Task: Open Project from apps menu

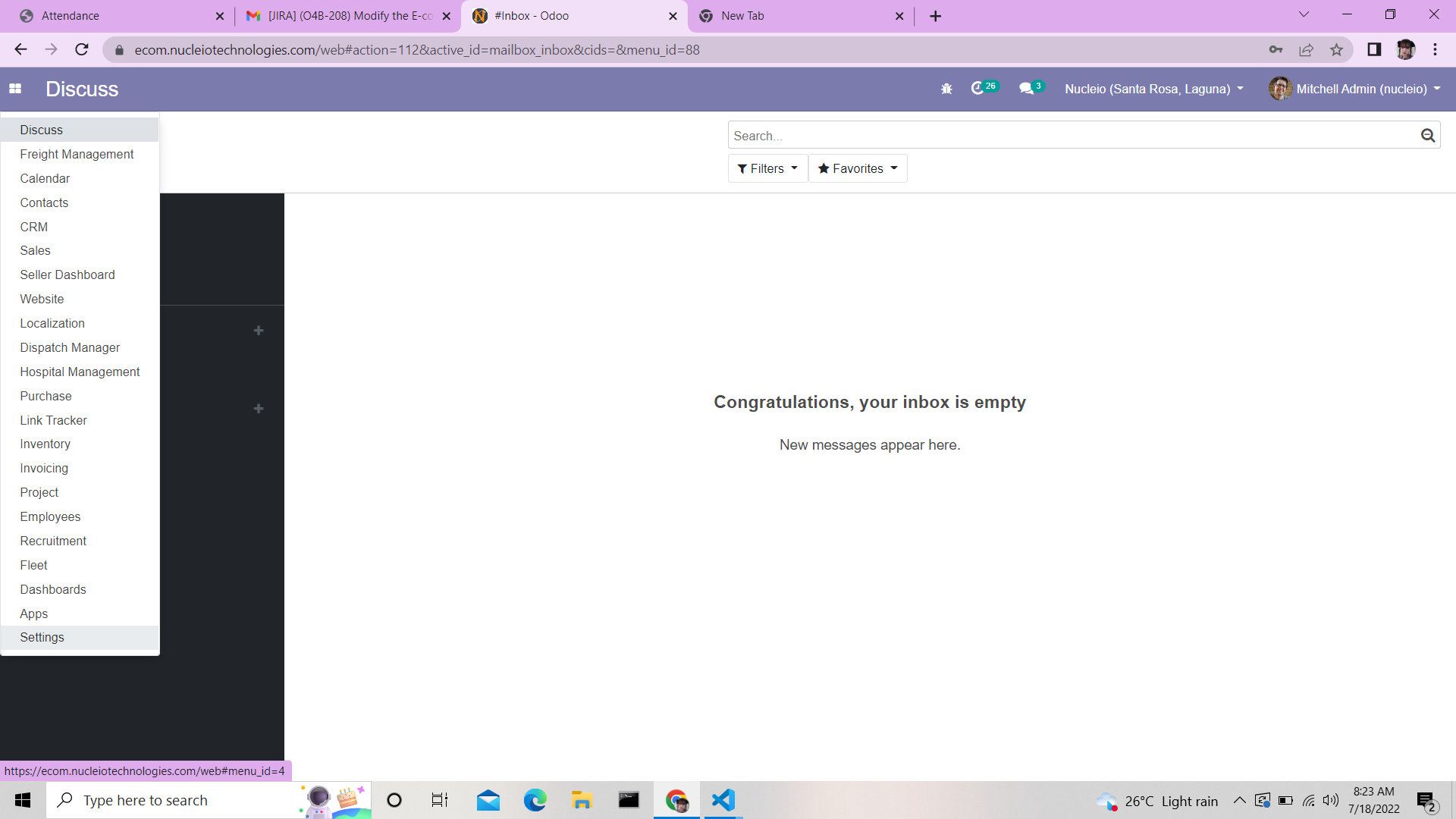Action: 80,492
